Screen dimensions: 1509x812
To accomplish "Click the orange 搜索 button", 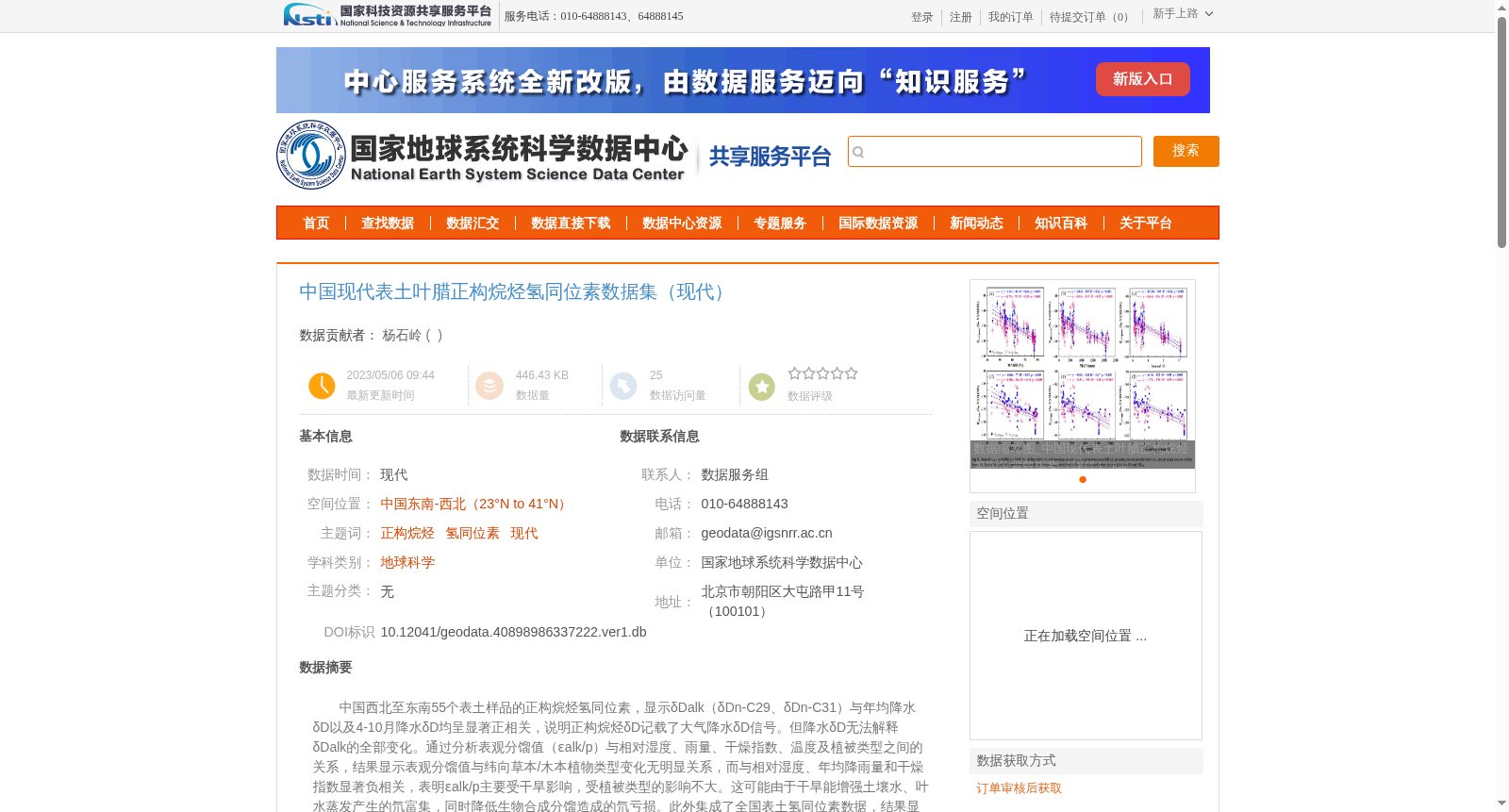I will pyautogui.click(x=1186, y=151).
